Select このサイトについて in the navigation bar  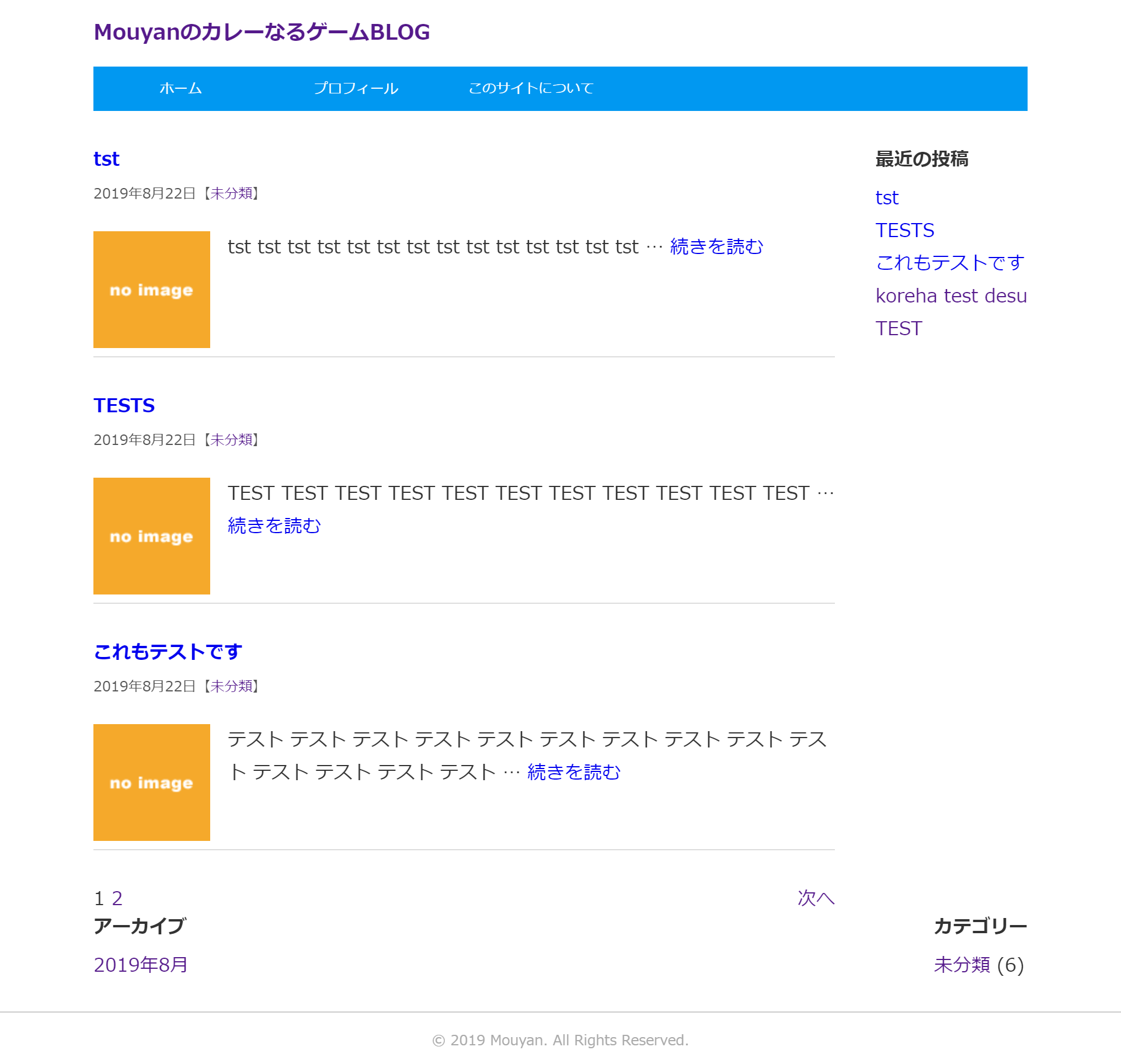pyautogui.click(x=531, y=88)
